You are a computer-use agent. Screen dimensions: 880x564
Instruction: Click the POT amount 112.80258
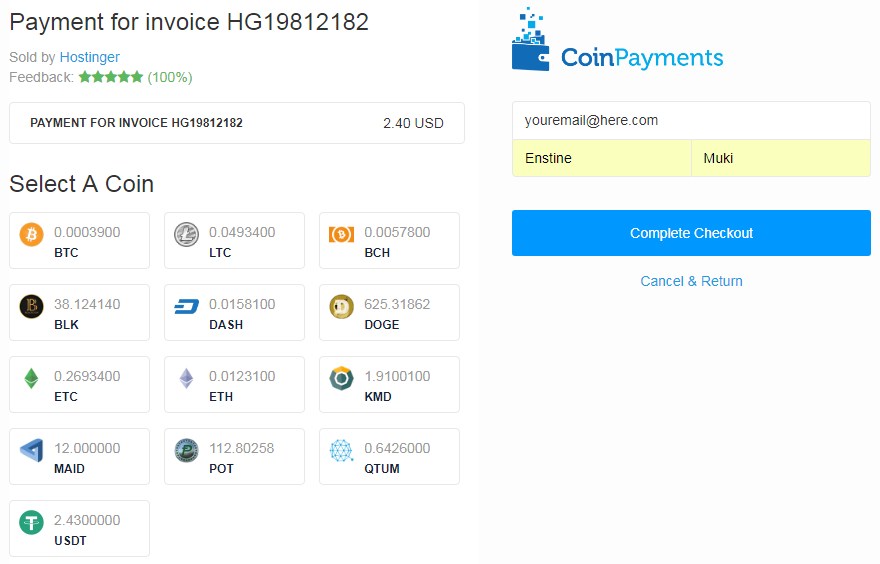(x=241, y=448)
